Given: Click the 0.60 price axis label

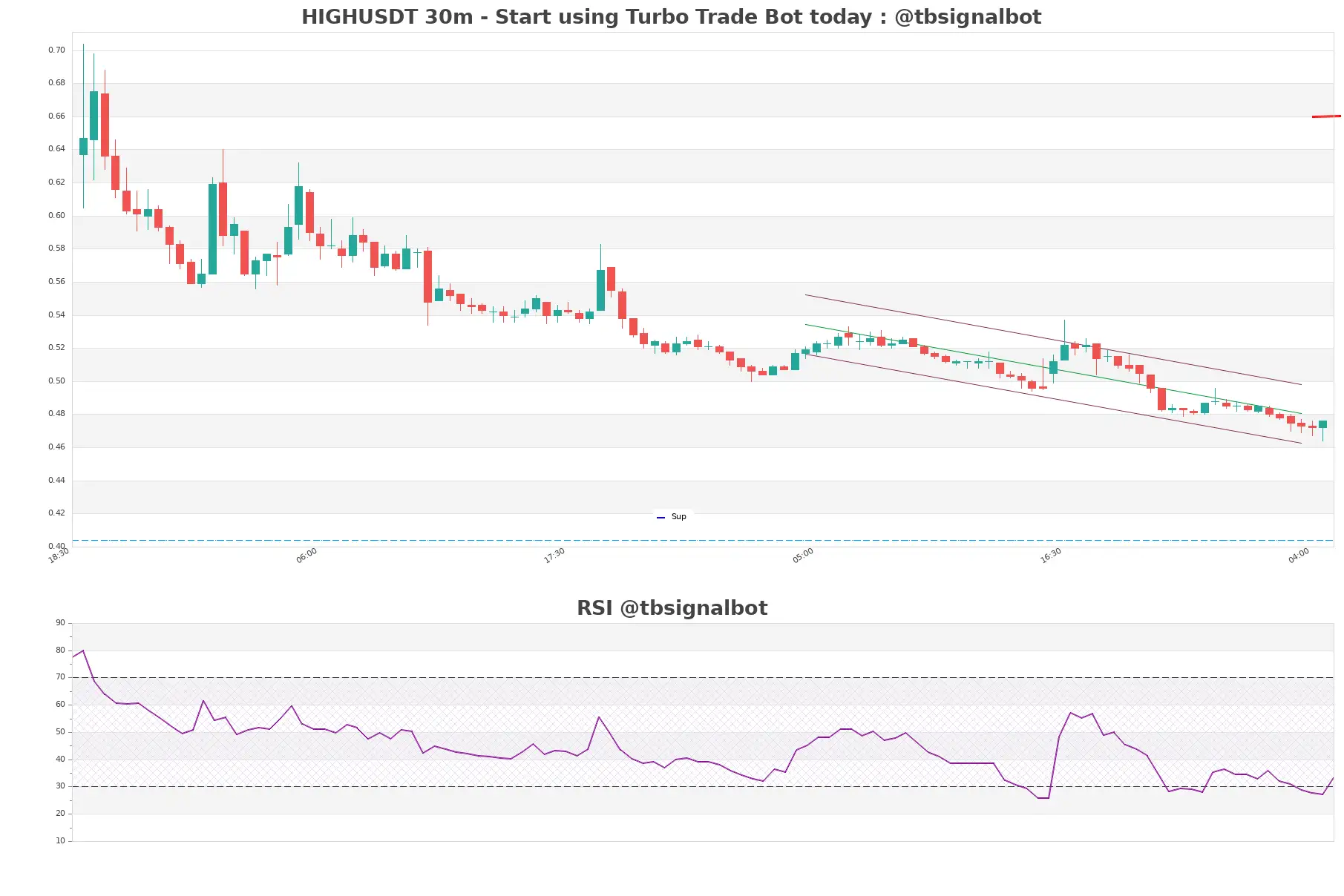Looking at the screenshot, I should tap(56, 216).
